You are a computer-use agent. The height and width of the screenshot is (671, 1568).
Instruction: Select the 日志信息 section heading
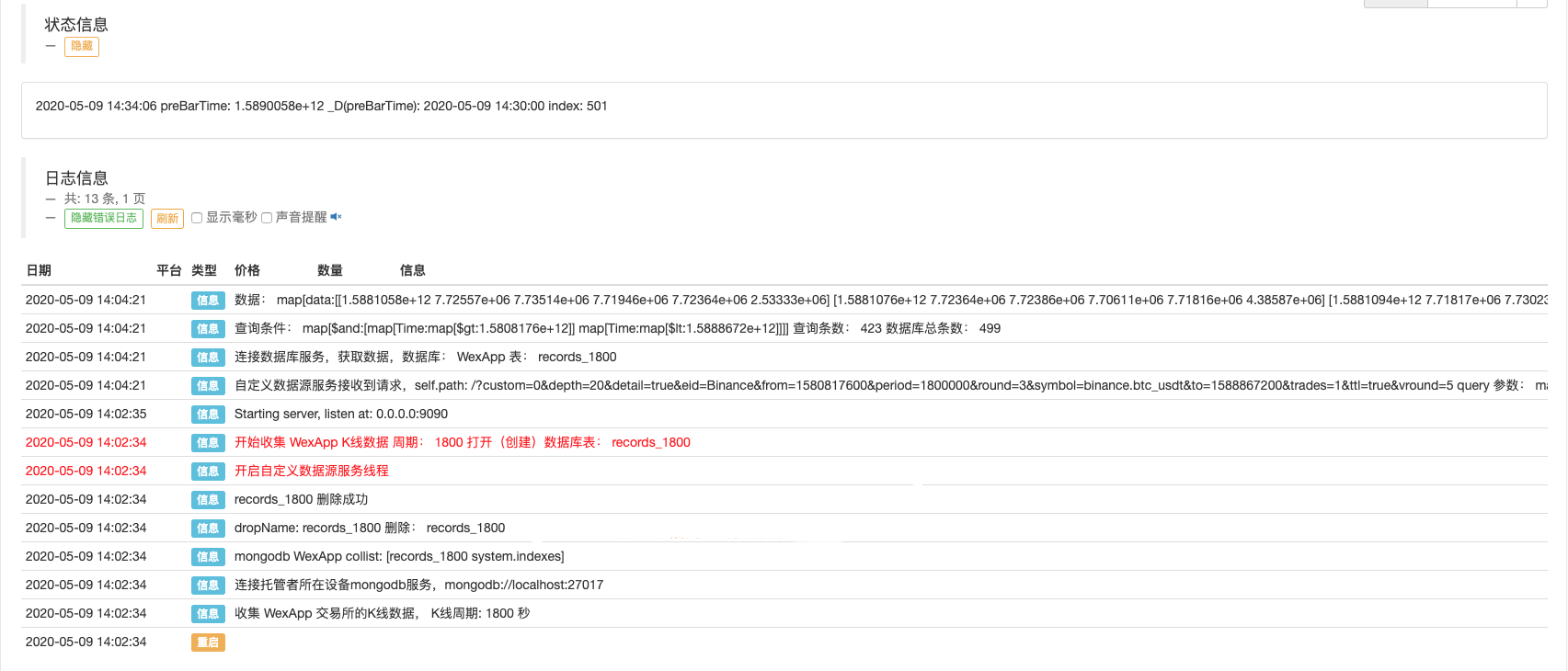coord(76,178)
